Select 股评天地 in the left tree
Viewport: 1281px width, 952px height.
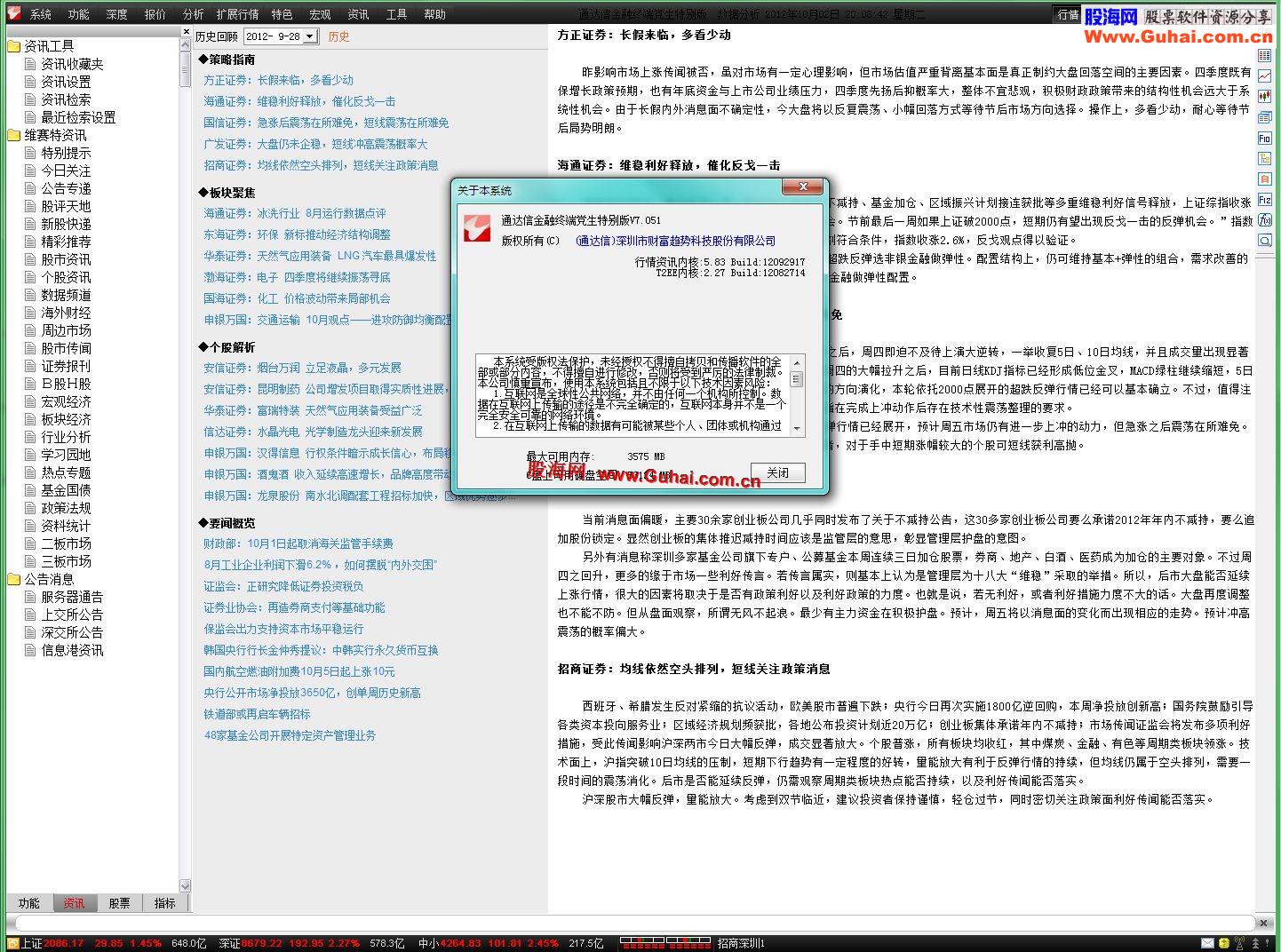tap(66, 206)
